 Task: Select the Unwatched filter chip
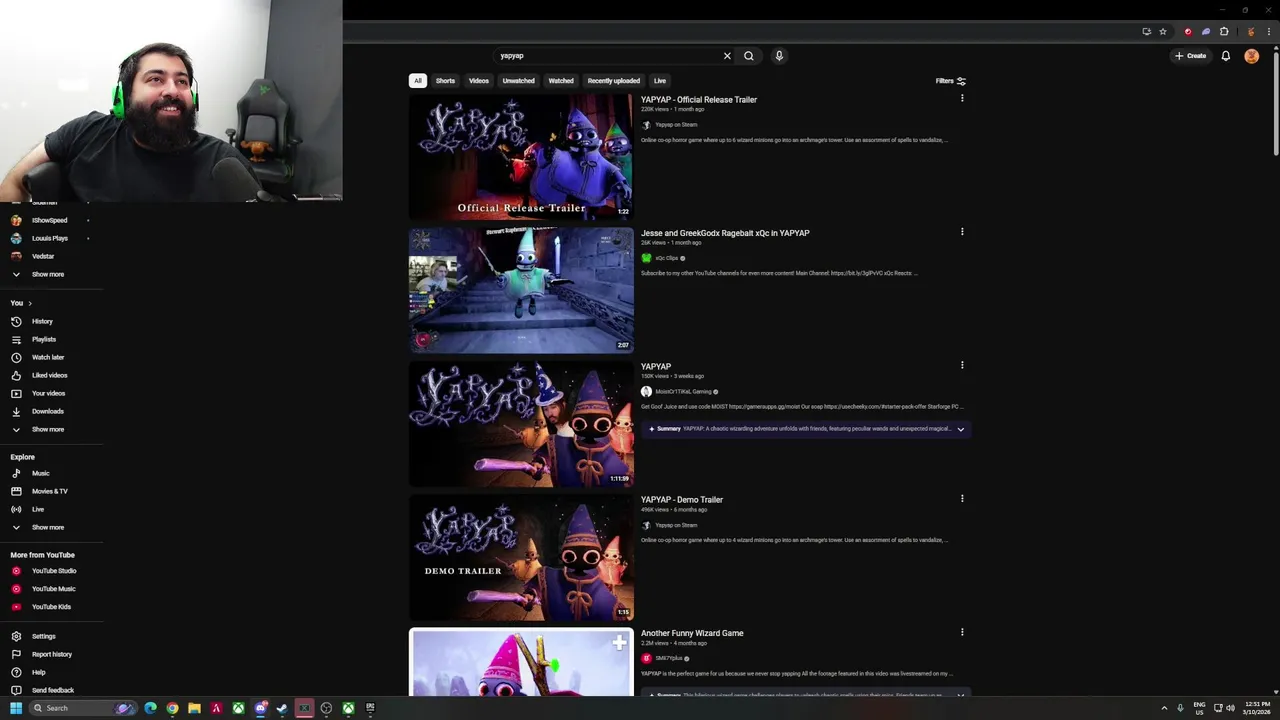pyautogui.click(x=518, y=81)
